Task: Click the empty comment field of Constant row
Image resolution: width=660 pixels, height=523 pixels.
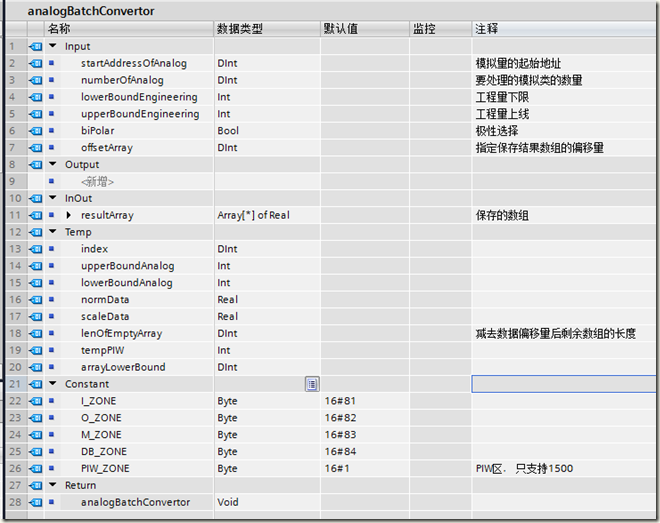Action: (x=564, y=384)
